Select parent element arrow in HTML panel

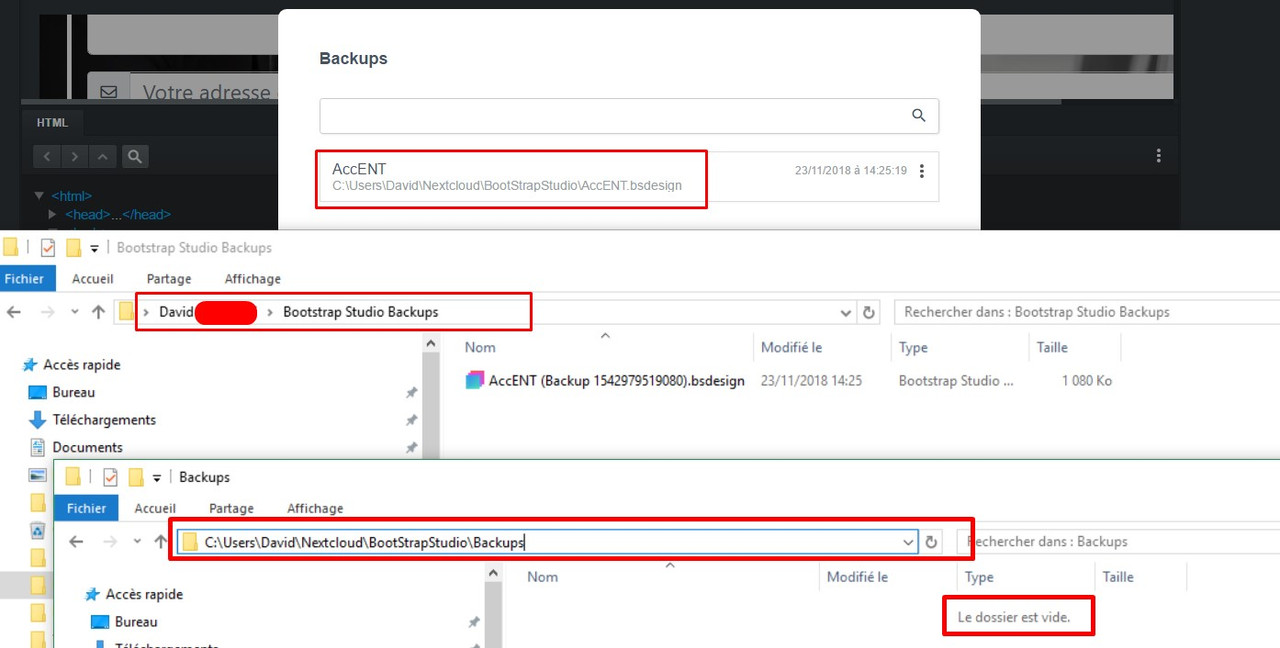click(102, 156)
